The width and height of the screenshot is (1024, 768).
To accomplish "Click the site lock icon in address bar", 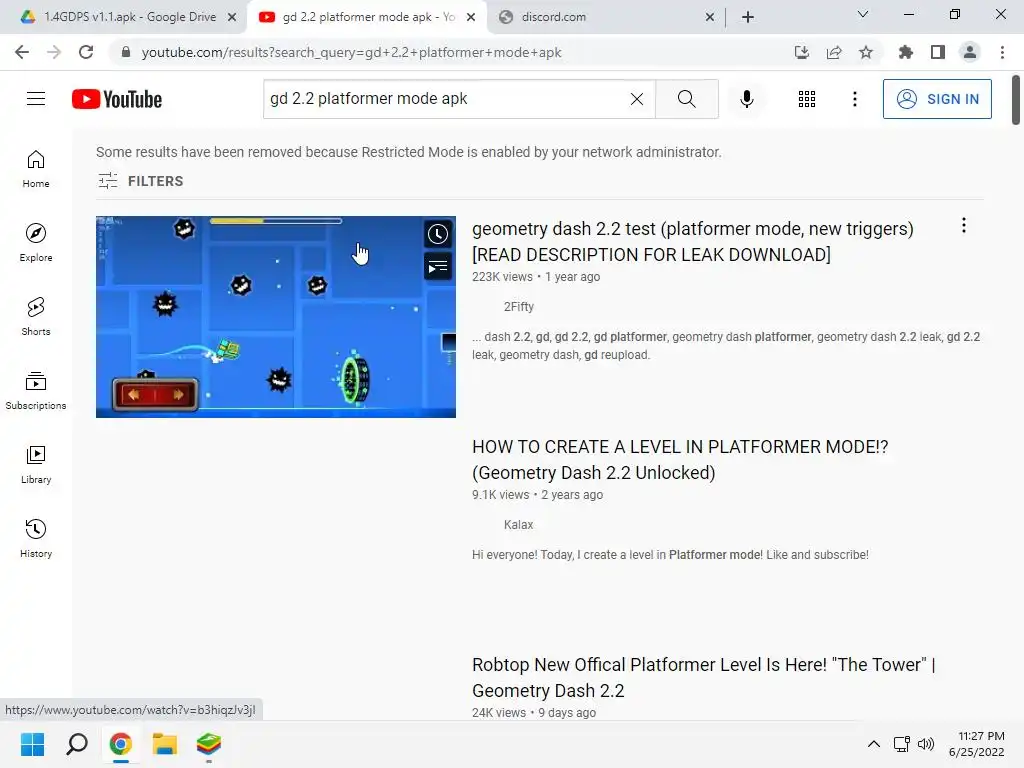I will pos(126,52).
